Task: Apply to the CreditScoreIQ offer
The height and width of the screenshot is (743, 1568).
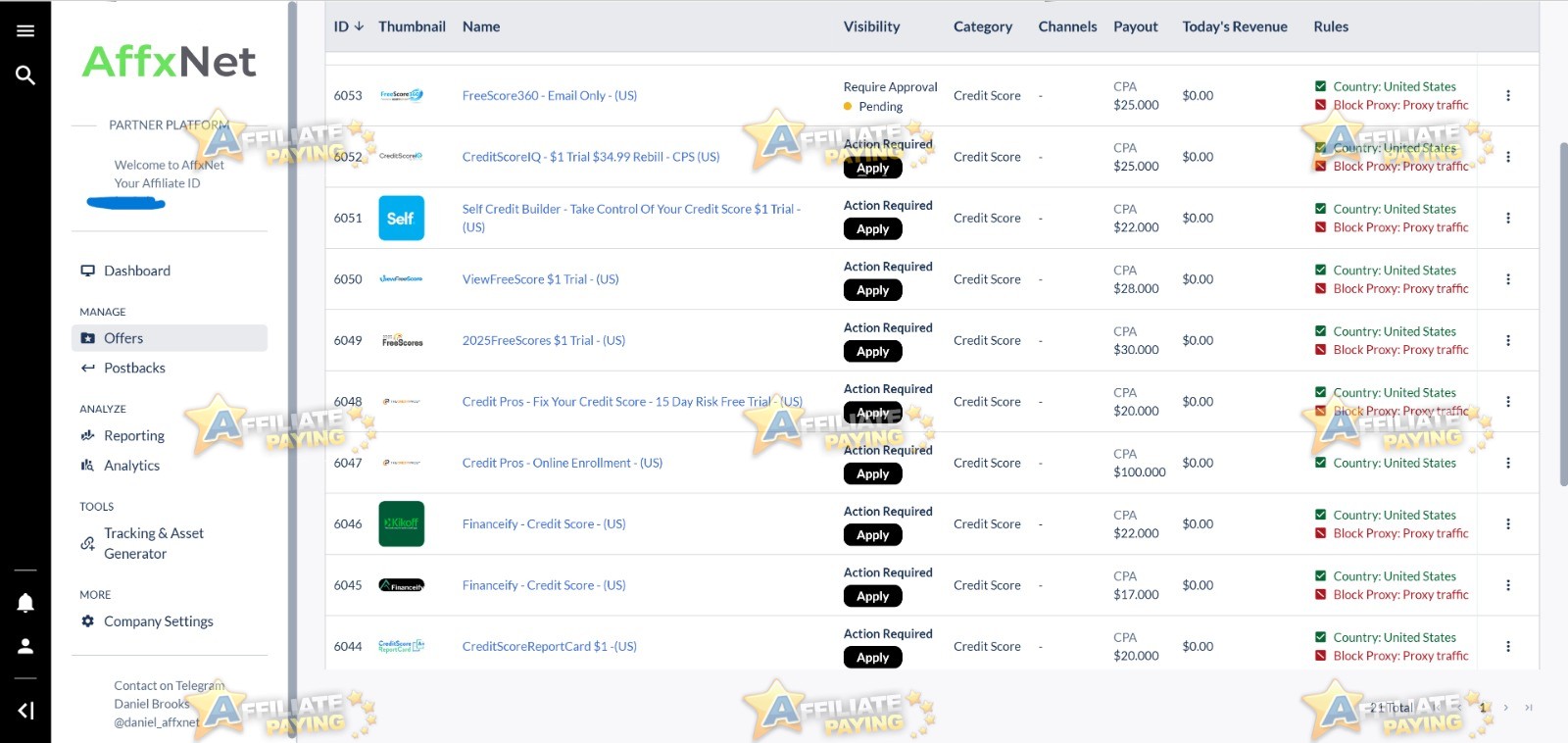Action: [872, 168]
